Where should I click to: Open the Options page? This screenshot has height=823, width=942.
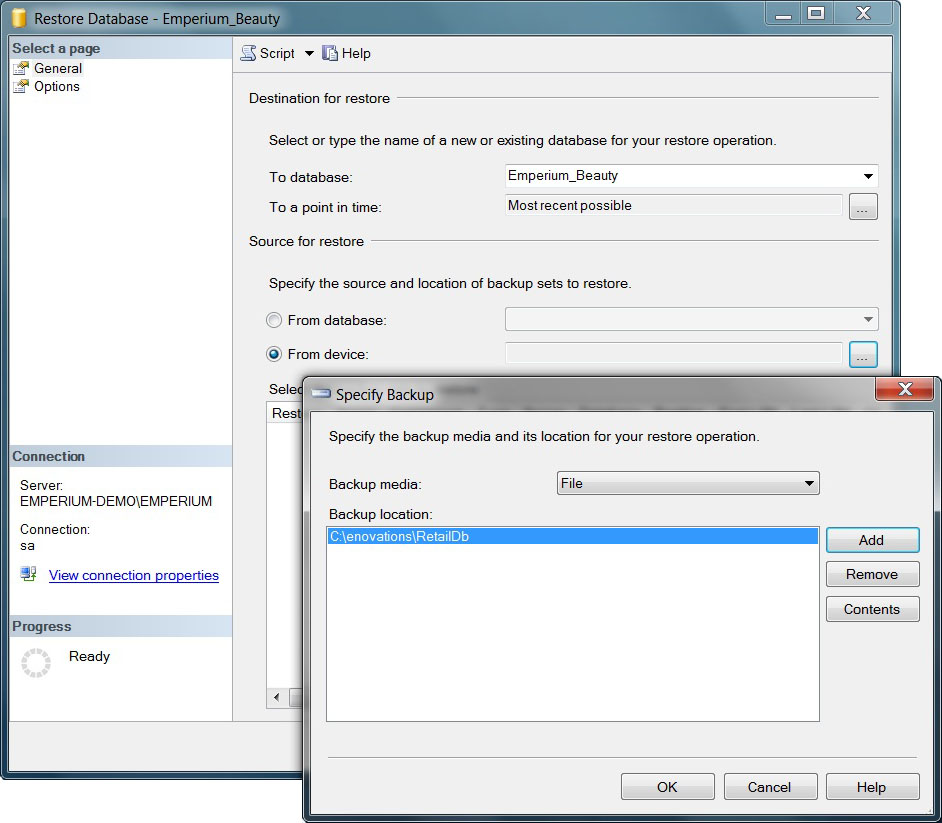(x=57, y=87)
